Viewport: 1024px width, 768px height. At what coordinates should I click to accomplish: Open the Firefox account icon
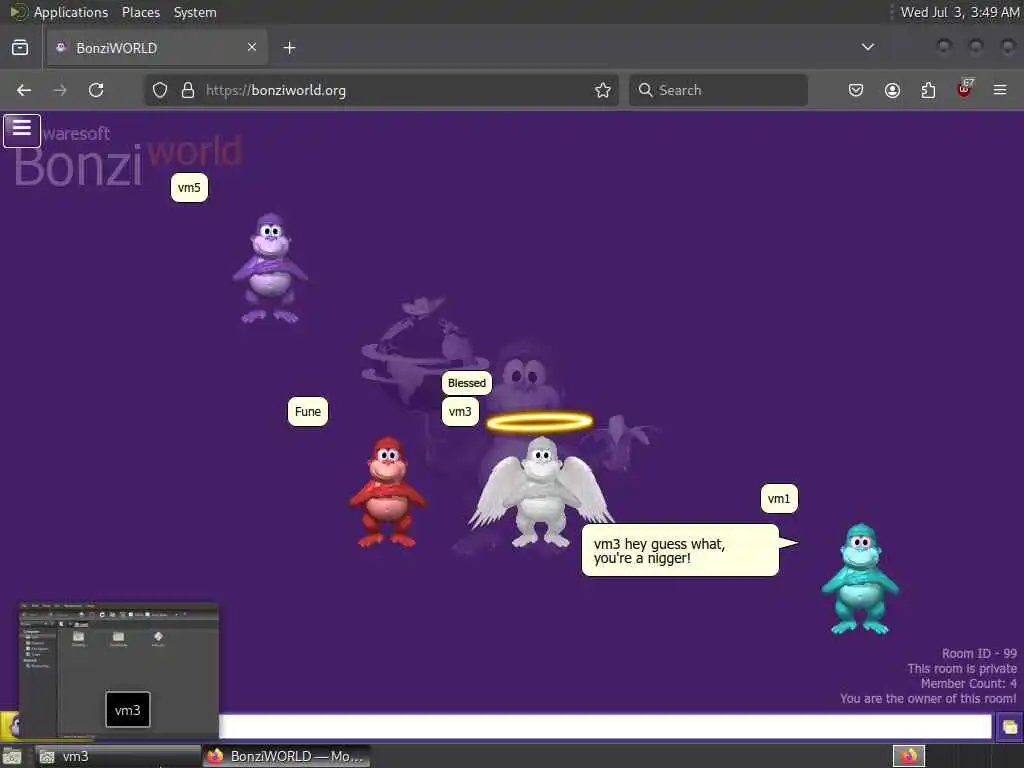(x=892, y=90)
